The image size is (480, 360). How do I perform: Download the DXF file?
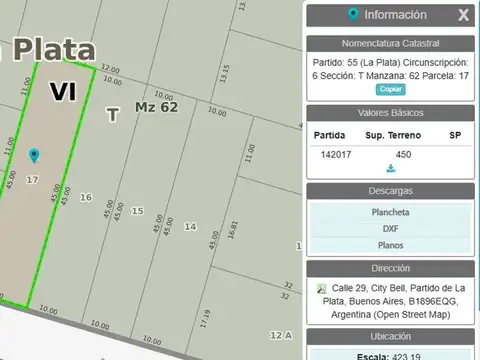coord(390,229)
